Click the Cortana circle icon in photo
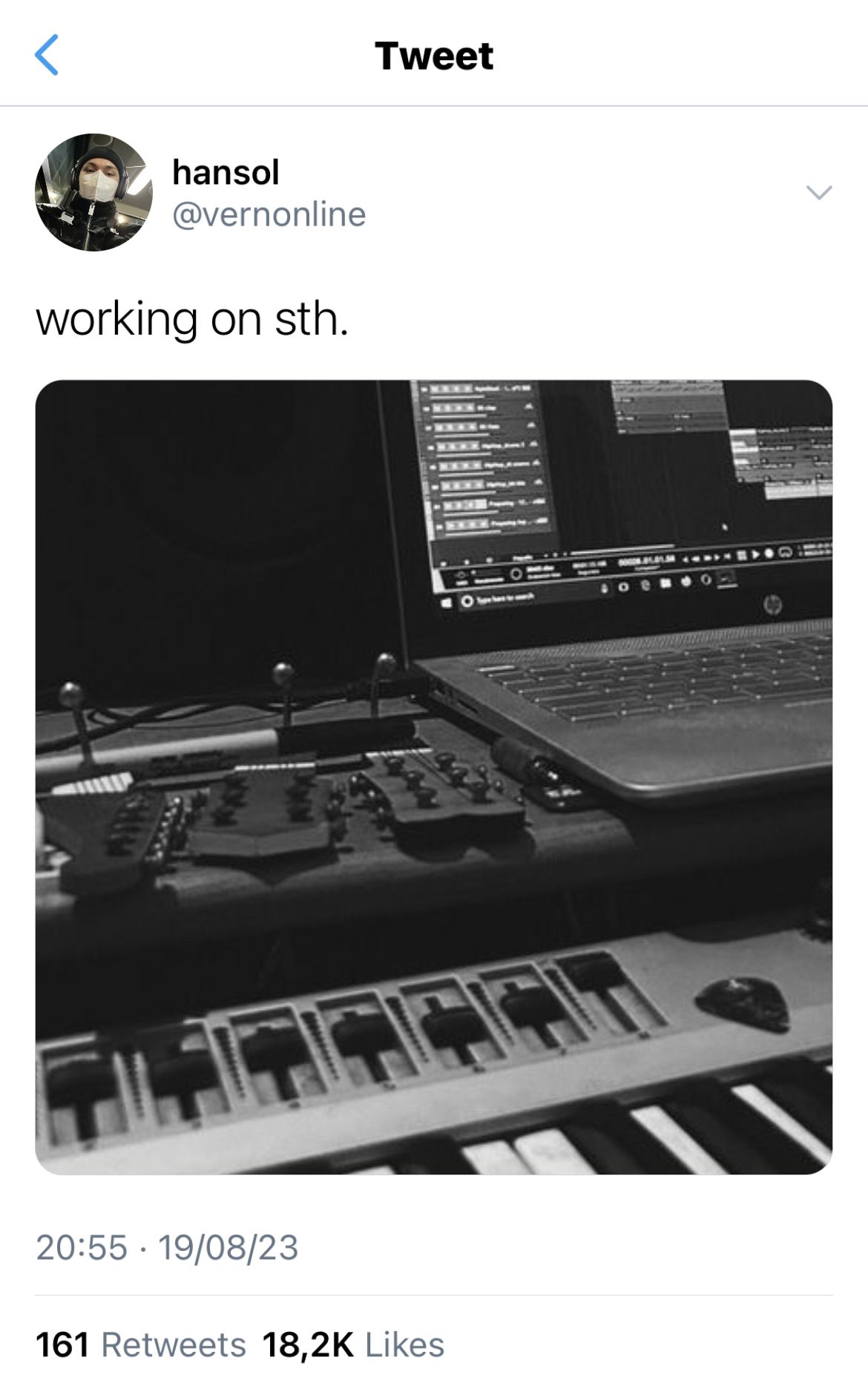 pyautogui.click(x=467, y=600)
